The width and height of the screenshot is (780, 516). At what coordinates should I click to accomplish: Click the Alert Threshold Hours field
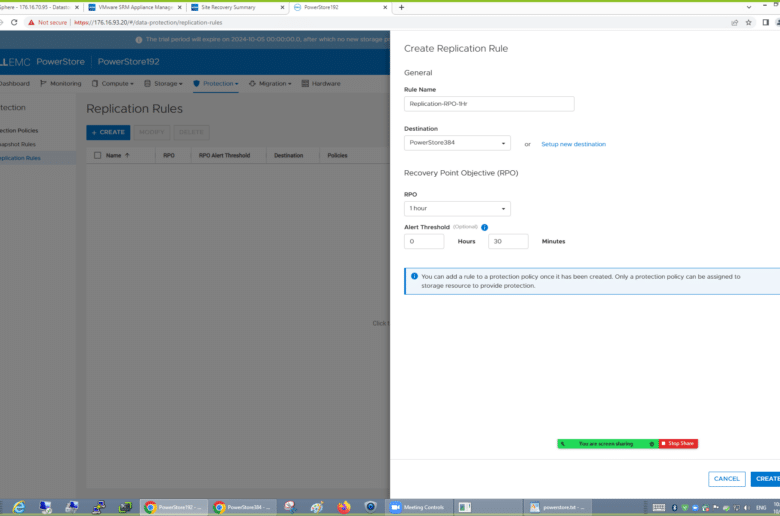point(424,241)
